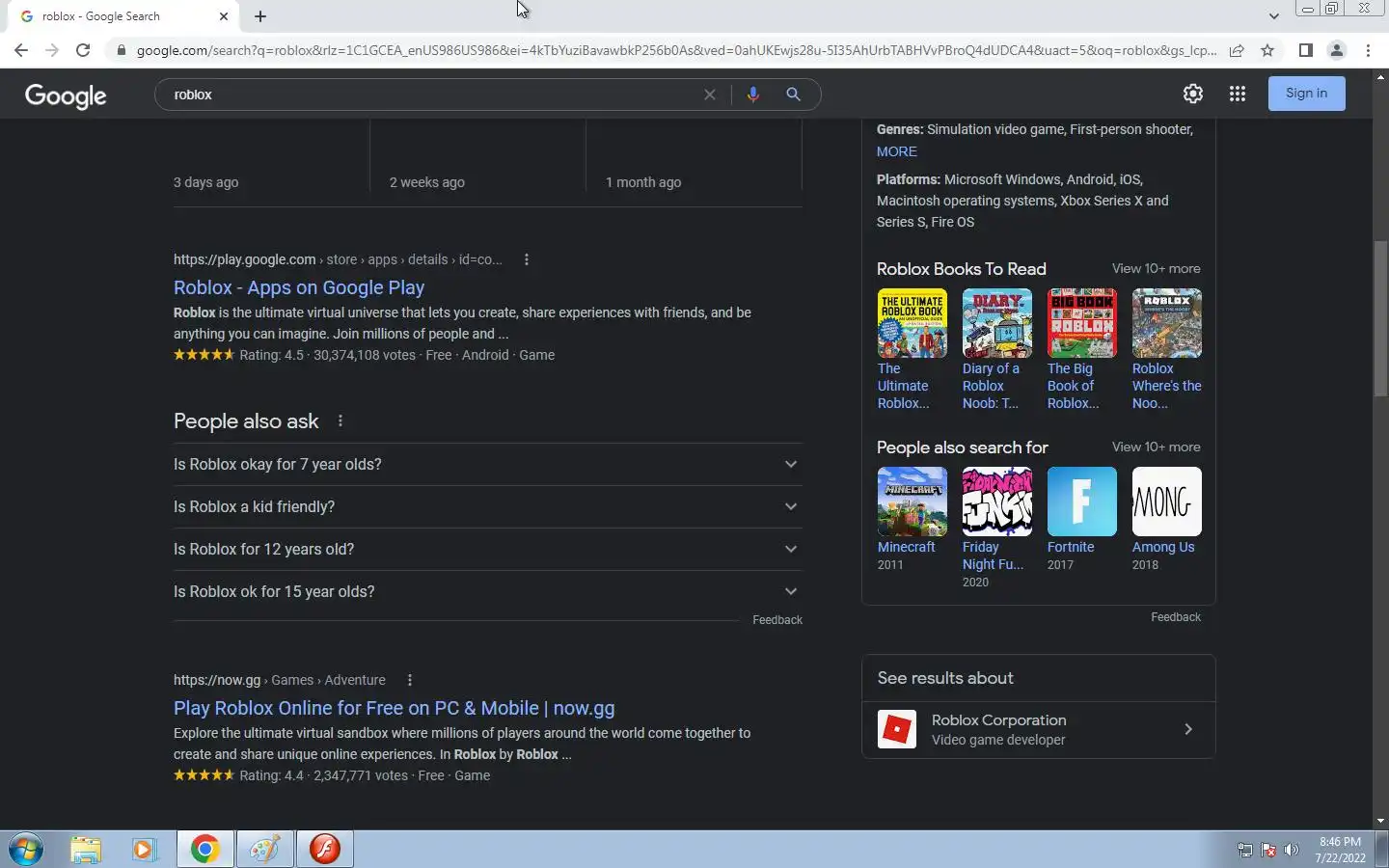Expand genres with MORE link
The height and width of the screenshot is (868, 1389).
[x=896, y=151]
